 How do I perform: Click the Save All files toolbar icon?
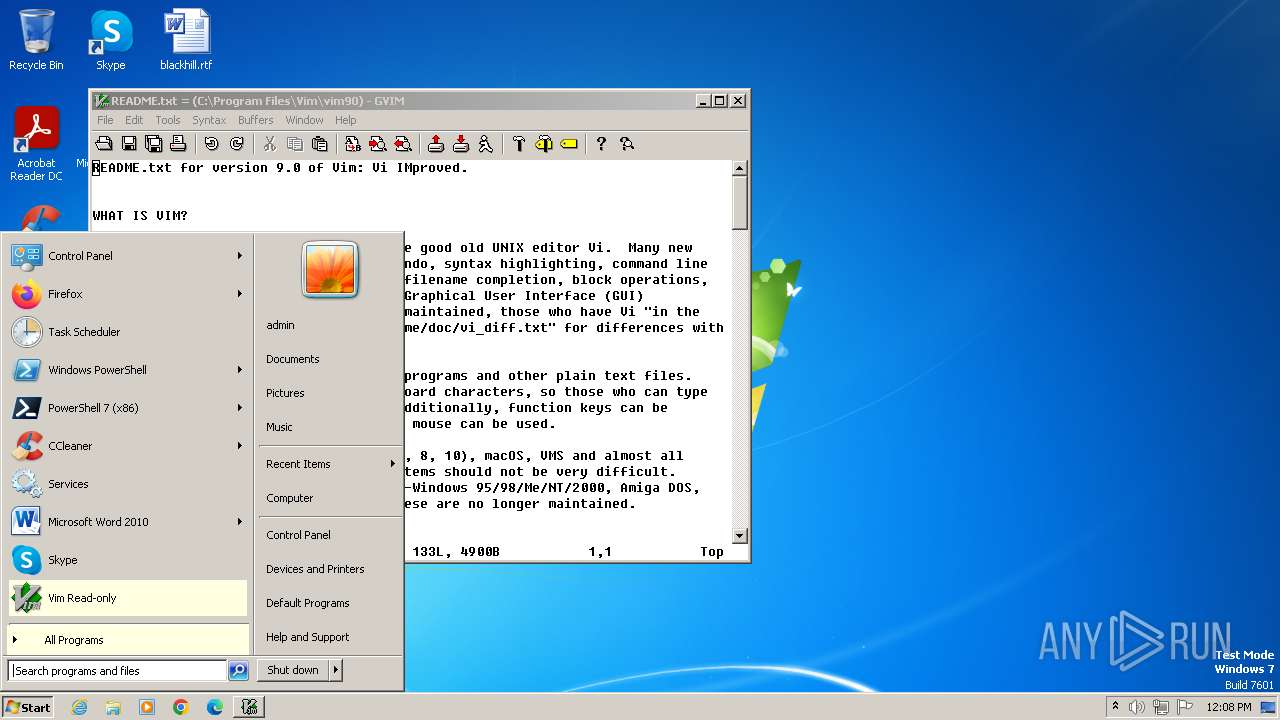[x=154, y=144]
